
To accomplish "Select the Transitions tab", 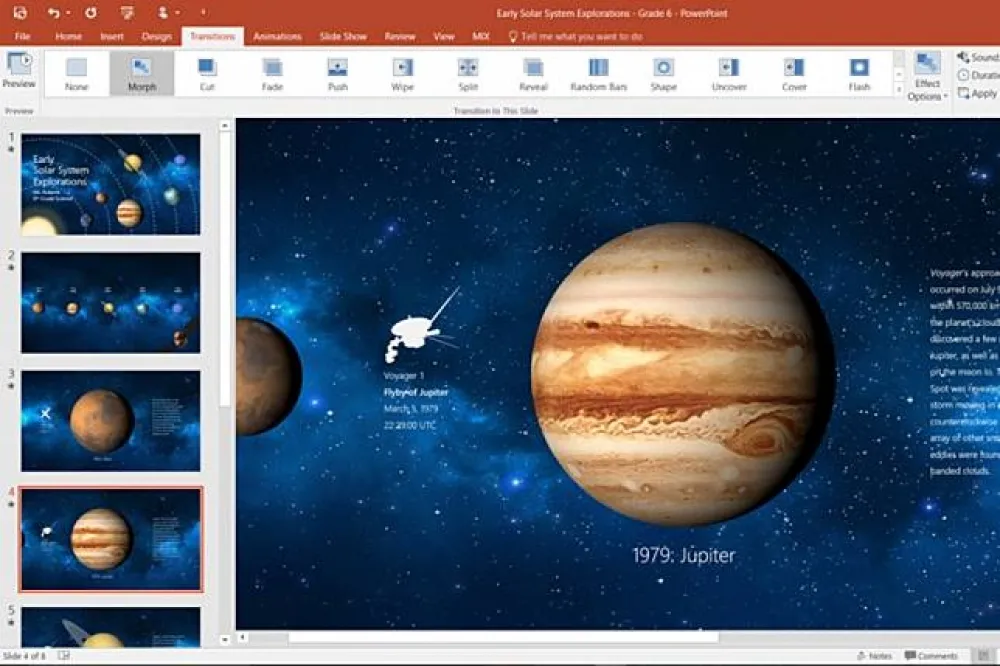I will click(x=212, y=36).
